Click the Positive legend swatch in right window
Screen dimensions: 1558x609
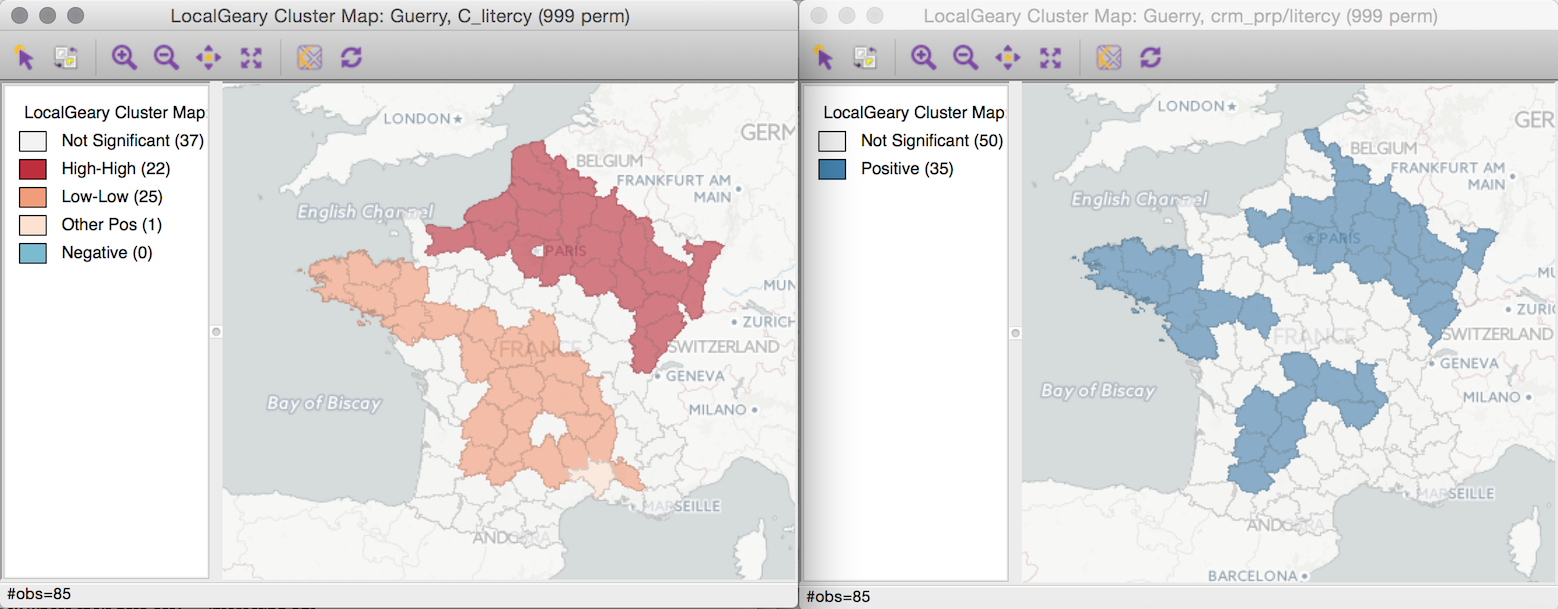[x=832, y=169]
